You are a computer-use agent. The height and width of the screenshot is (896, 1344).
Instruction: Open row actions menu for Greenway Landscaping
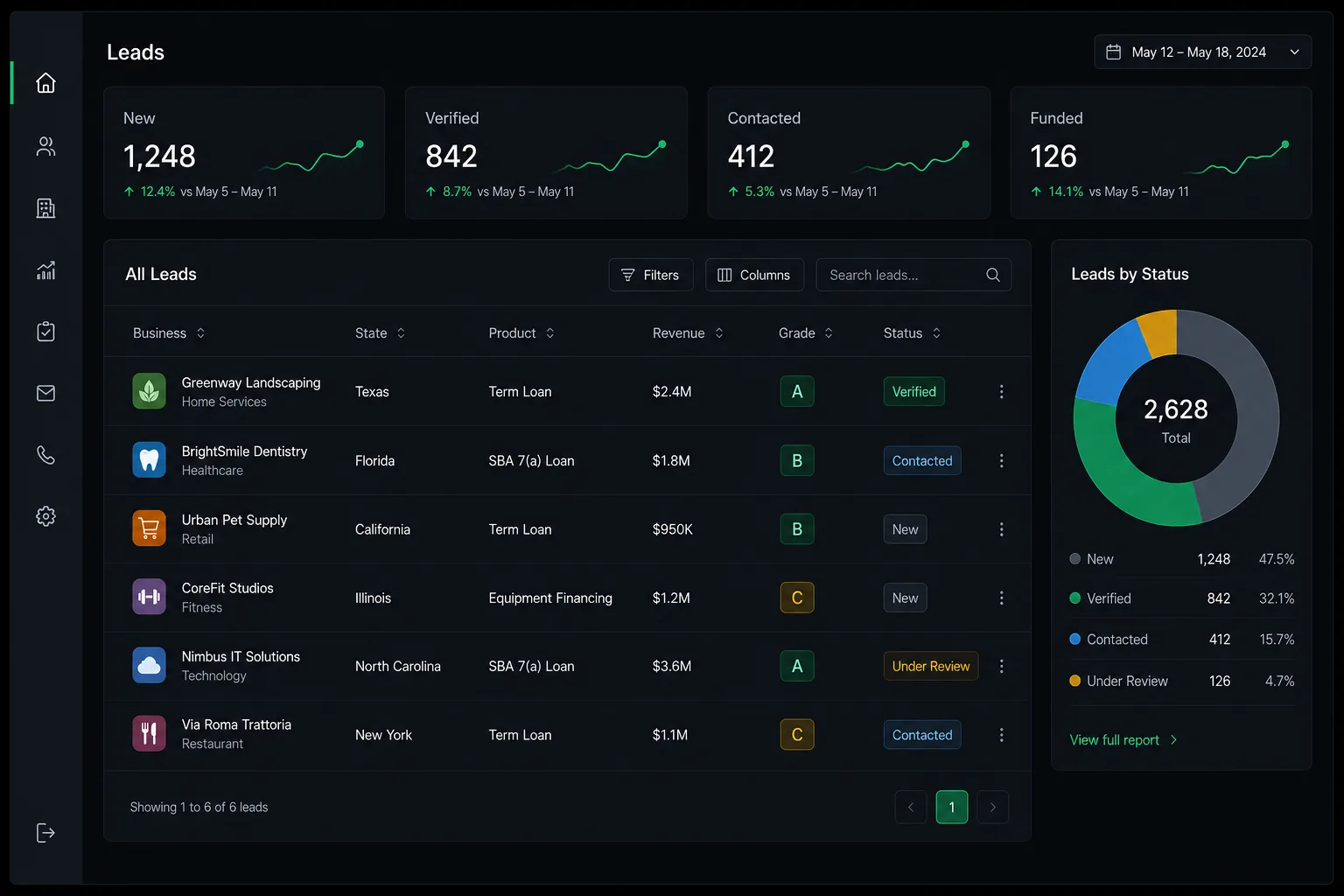click(1002, 392)
